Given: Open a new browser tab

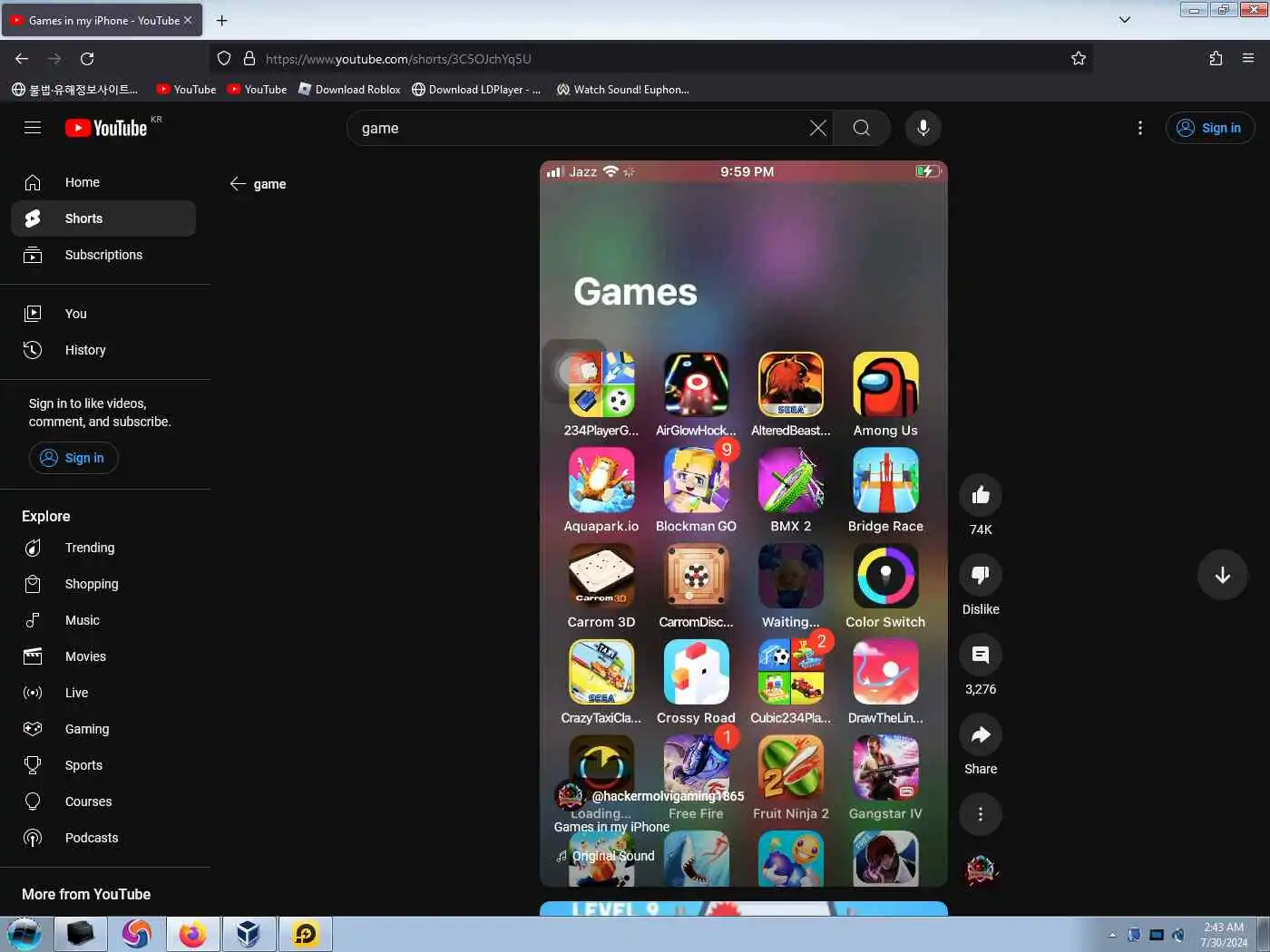Looking at the screenshot, I should (221, 20).
